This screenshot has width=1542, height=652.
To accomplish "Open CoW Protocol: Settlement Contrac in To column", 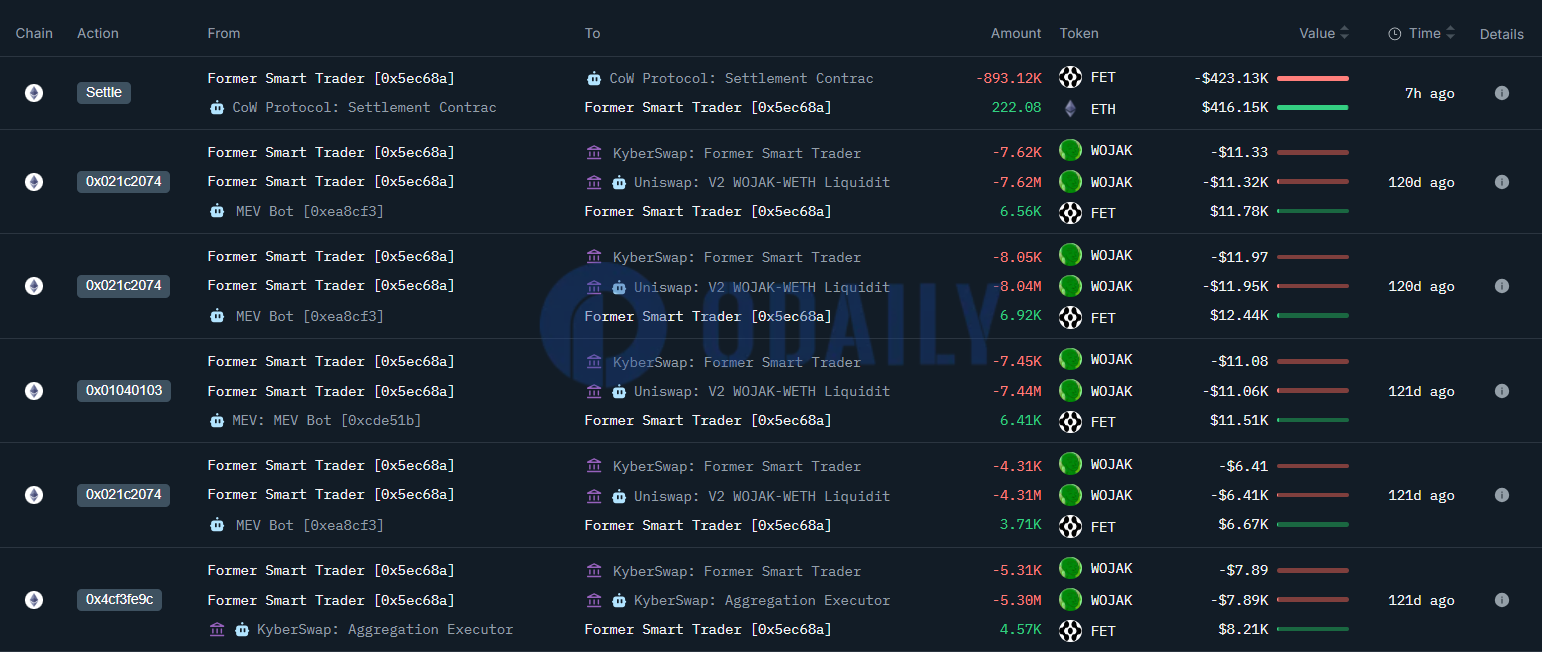I will click(741, 78).
